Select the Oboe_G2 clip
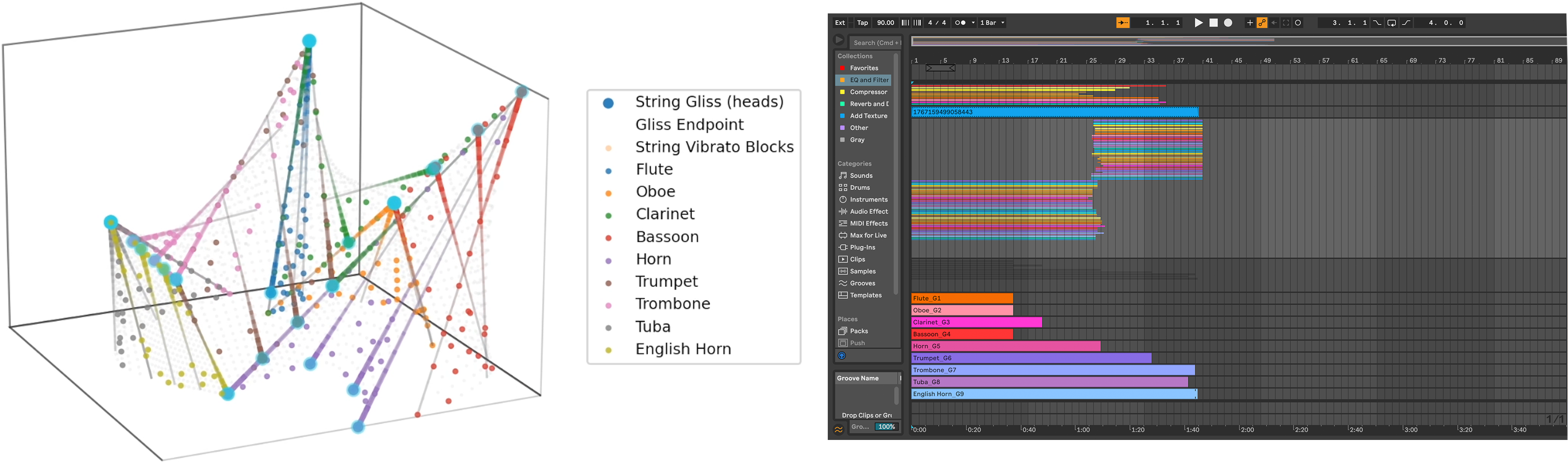Image resolution: width=1568 pixels, height=466 pixels. [962, 310]
